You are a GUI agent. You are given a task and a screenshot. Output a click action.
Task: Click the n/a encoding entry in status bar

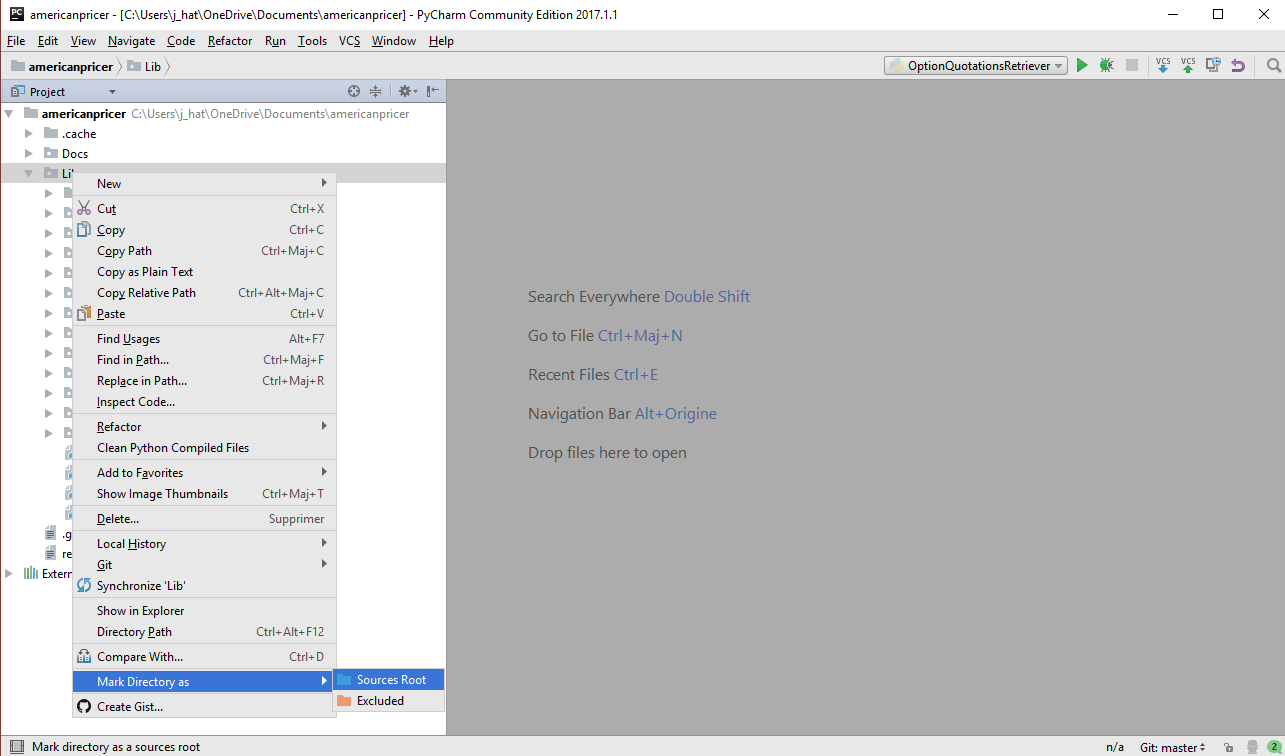(x=1114, y=747)
